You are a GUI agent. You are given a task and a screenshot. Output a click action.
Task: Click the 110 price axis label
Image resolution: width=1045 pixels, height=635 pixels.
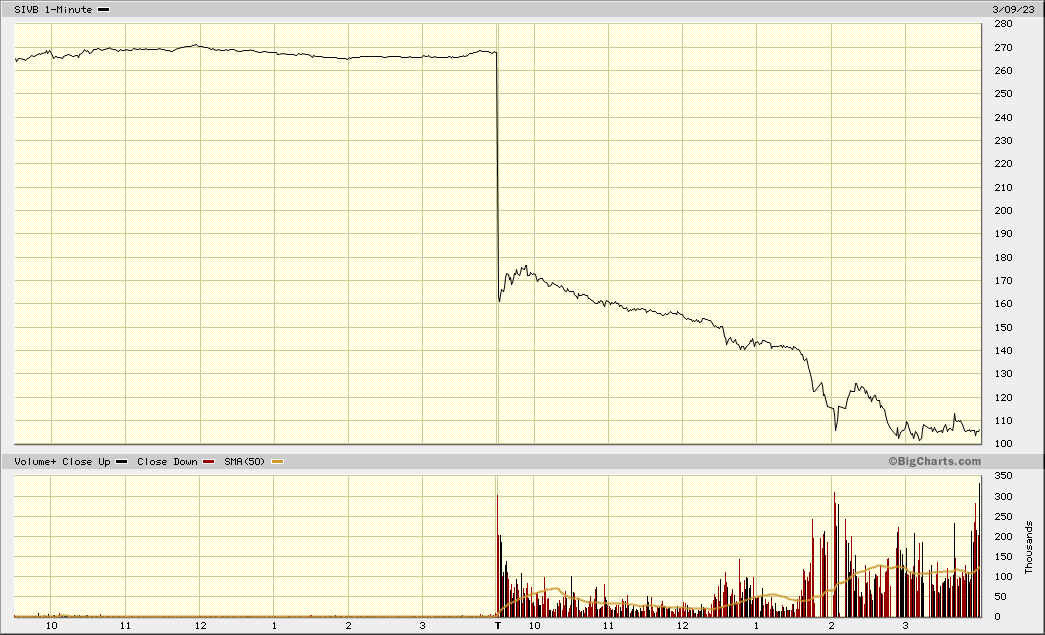pos(1003,421)
